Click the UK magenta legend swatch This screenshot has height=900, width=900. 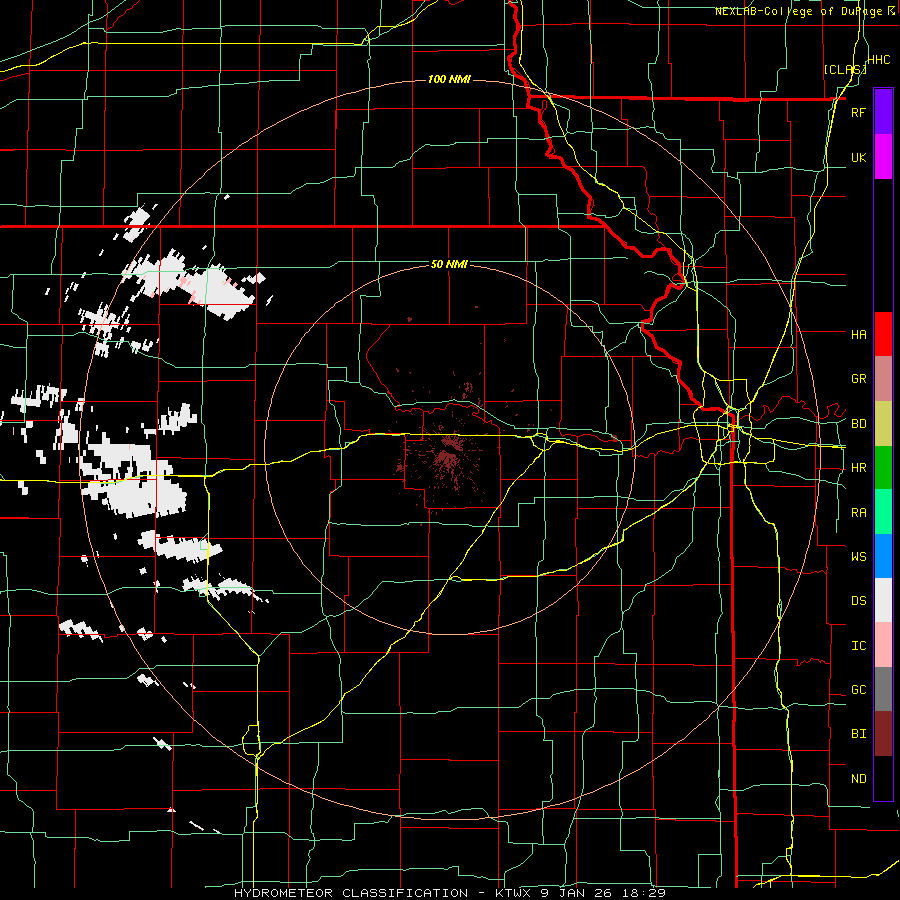tap(883, 157)
